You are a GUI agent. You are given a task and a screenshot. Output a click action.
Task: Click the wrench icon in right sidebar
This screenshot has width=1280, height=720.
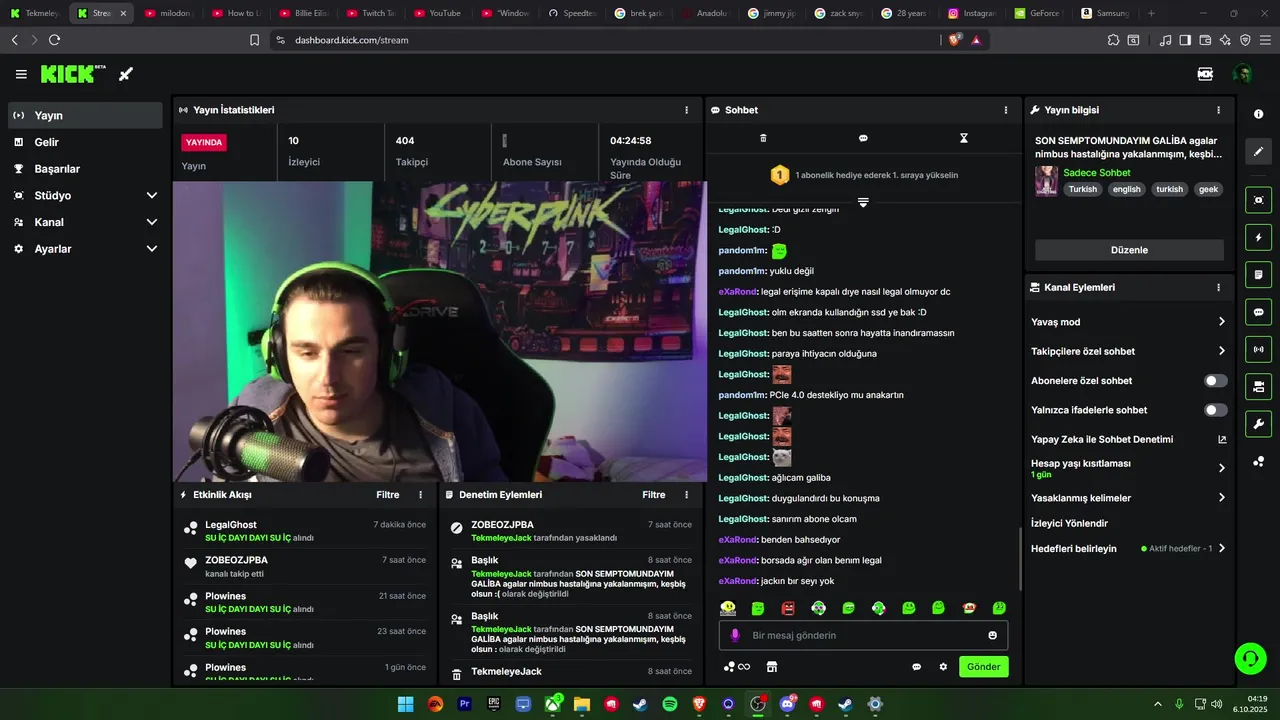1259,424
